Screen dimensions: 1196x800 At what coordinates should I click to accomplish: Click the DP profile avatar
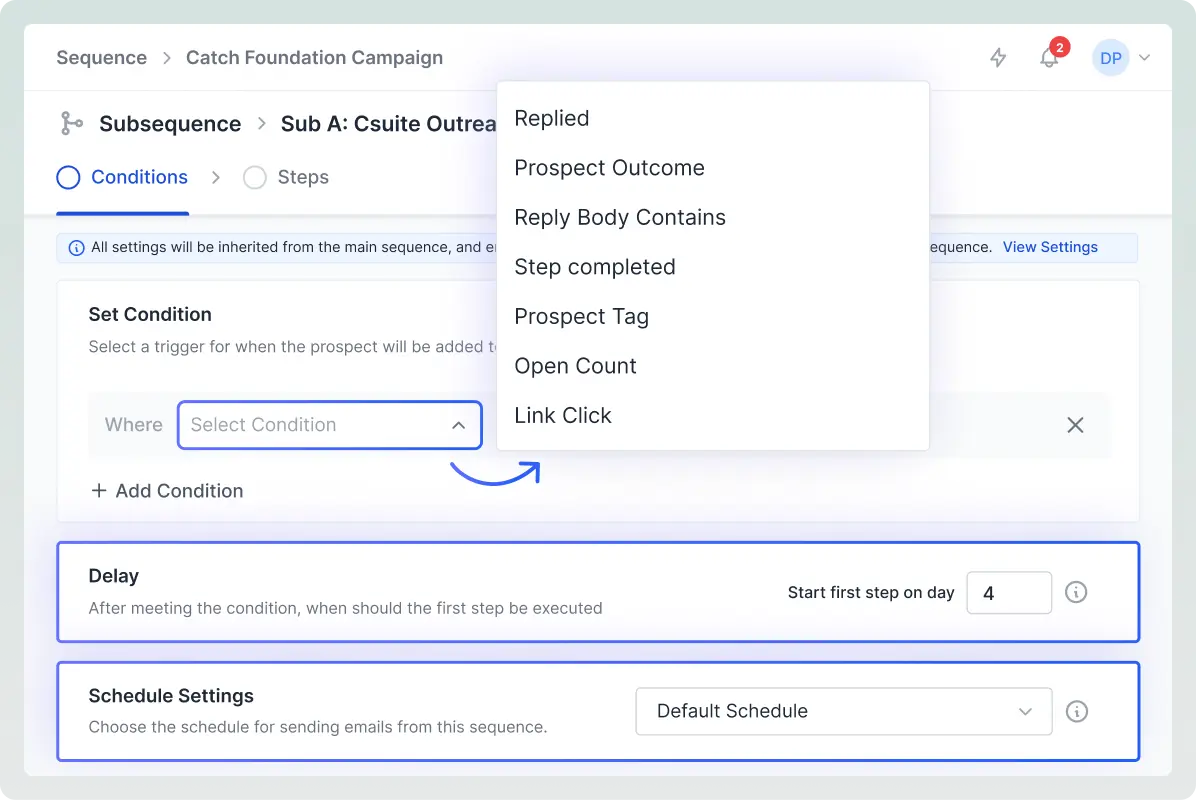point(1110,57)
